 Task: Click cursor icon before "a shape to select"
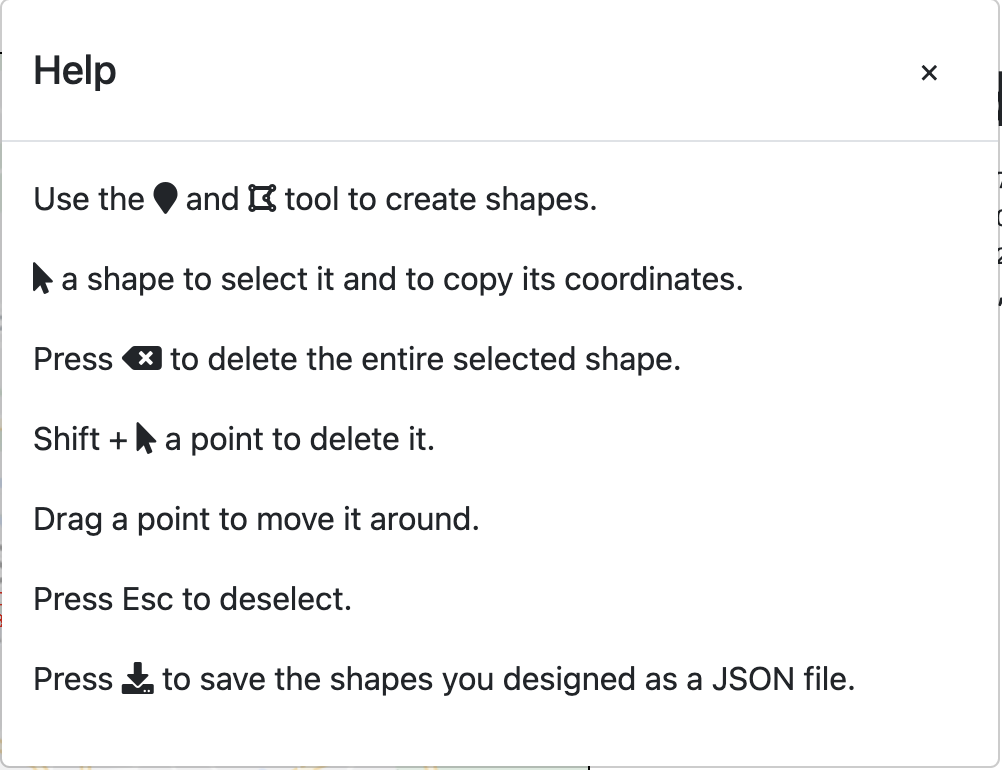(42, 278)
